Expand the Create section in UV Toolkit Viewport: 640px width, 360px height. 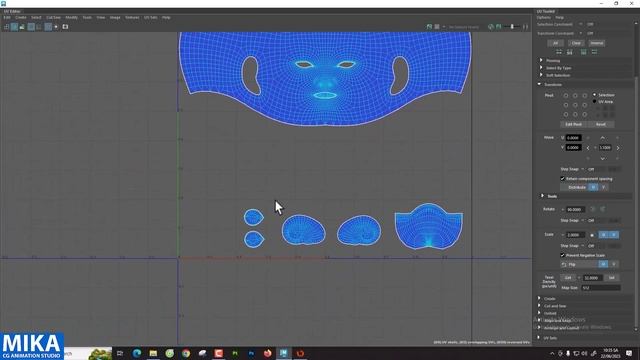coord(540,298)
